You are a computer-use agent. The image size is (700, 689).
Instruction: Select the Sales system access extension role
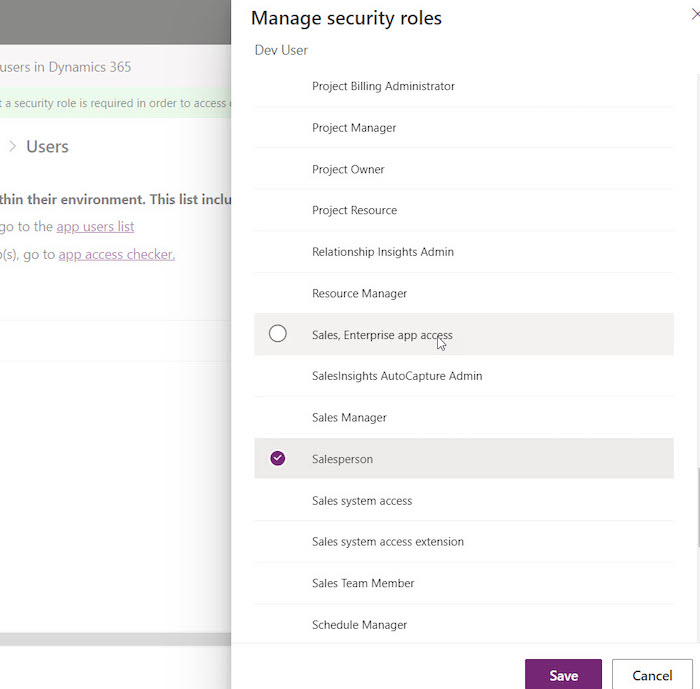click(464, 542)
